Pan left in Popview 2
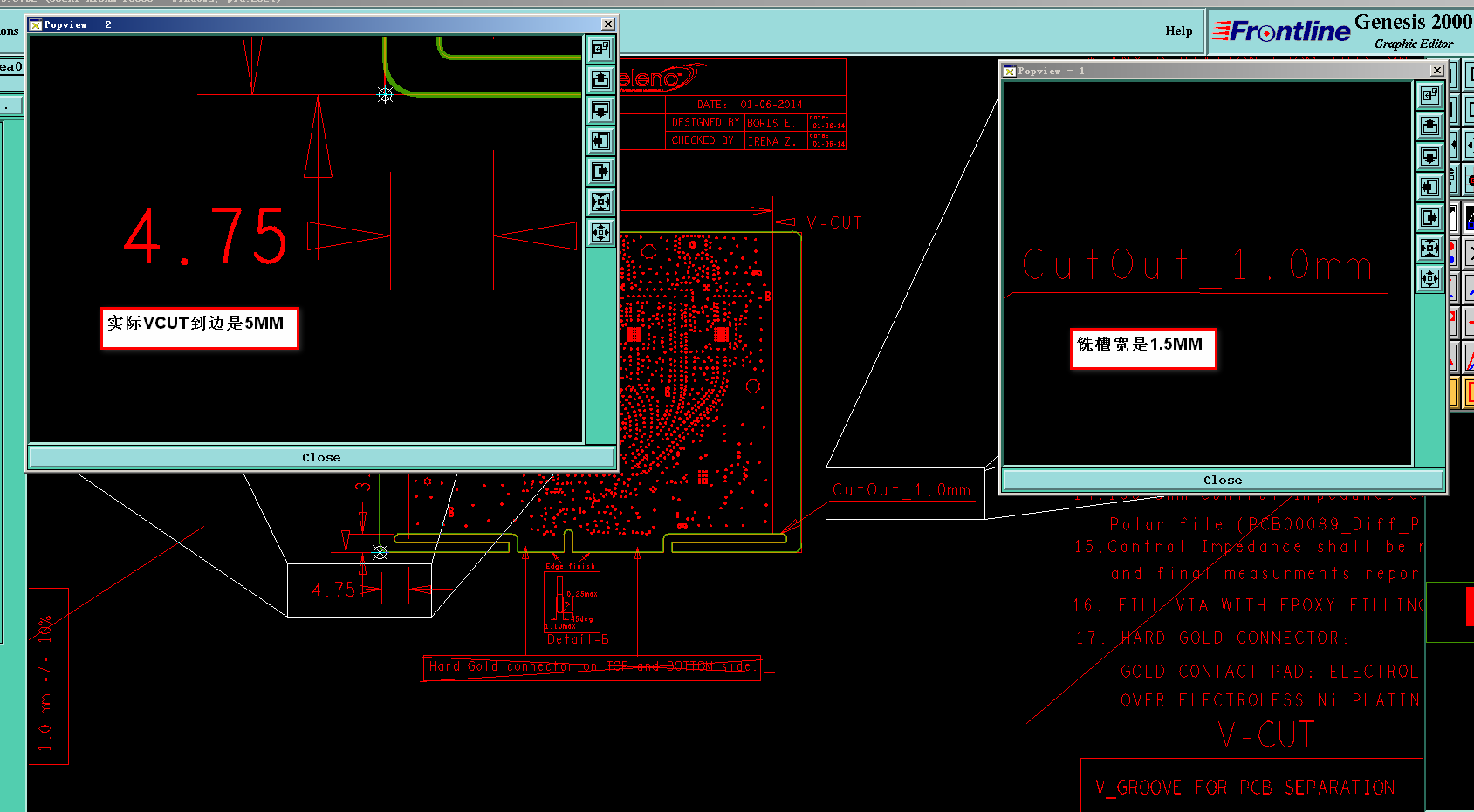The image size is (1474, 812). click(x=600, y=140)
